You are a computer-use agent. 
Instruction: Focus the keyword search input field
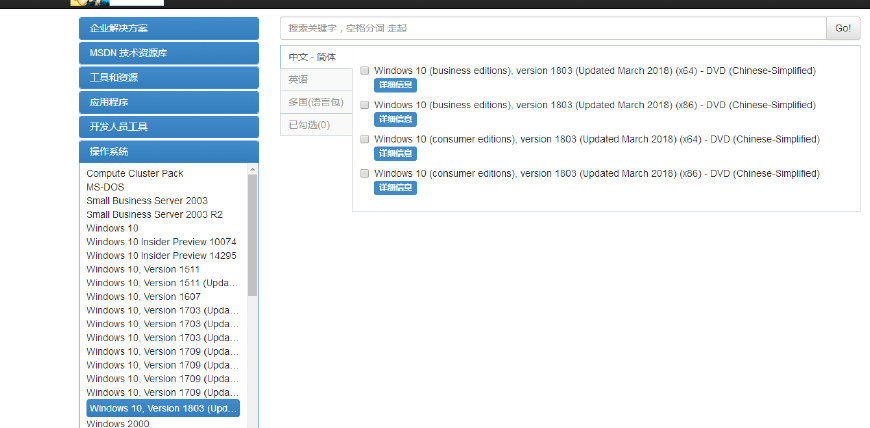553,28
